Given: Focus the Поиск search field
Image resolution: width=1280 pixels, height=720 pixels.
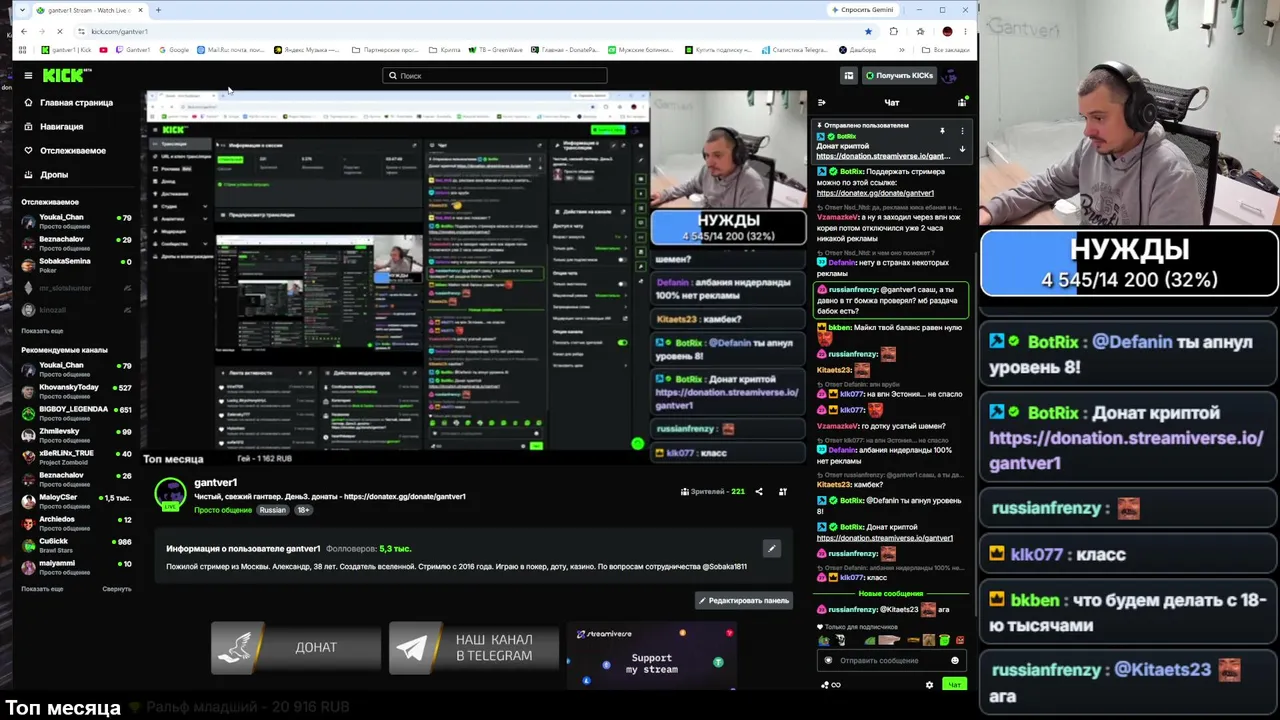Looking at the screenshot, I should pyautogui.click(x=494, y=75).
